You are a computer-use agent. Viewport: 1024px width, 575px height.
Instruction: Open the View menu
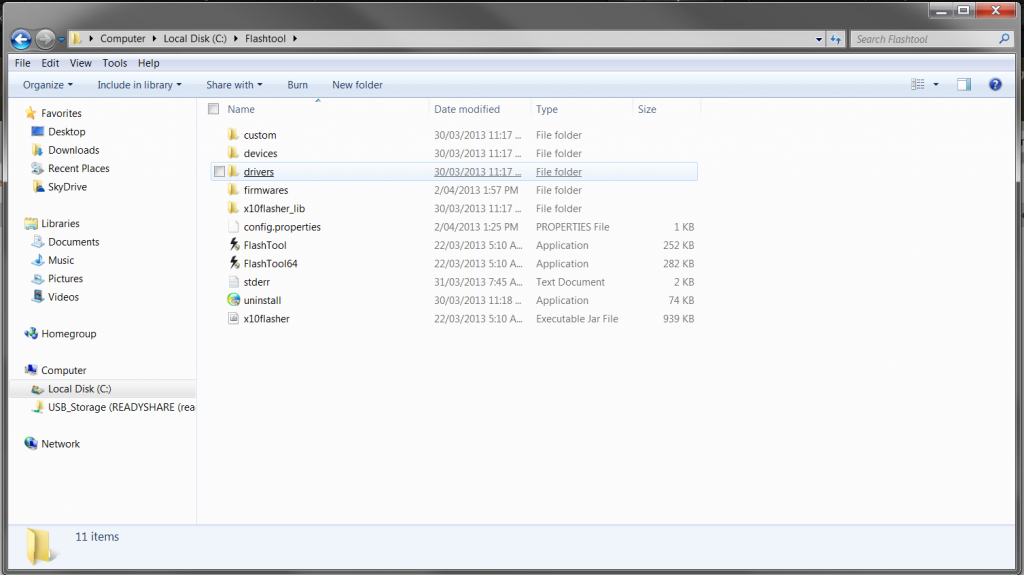click(x=80, y=63)
